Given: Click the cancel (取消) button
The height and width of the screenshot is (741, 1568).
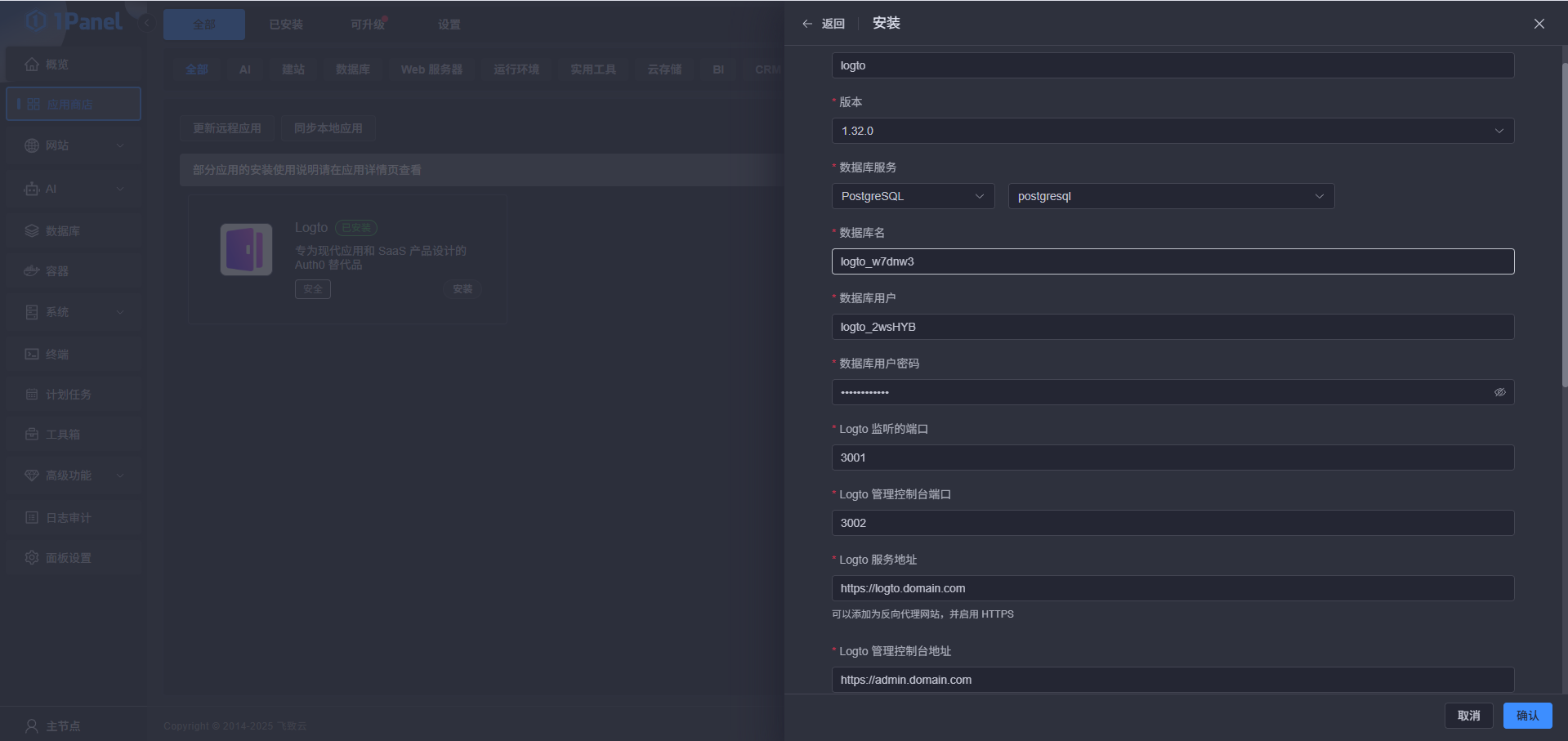Looking at the screenshot, I should (1468, 716).
